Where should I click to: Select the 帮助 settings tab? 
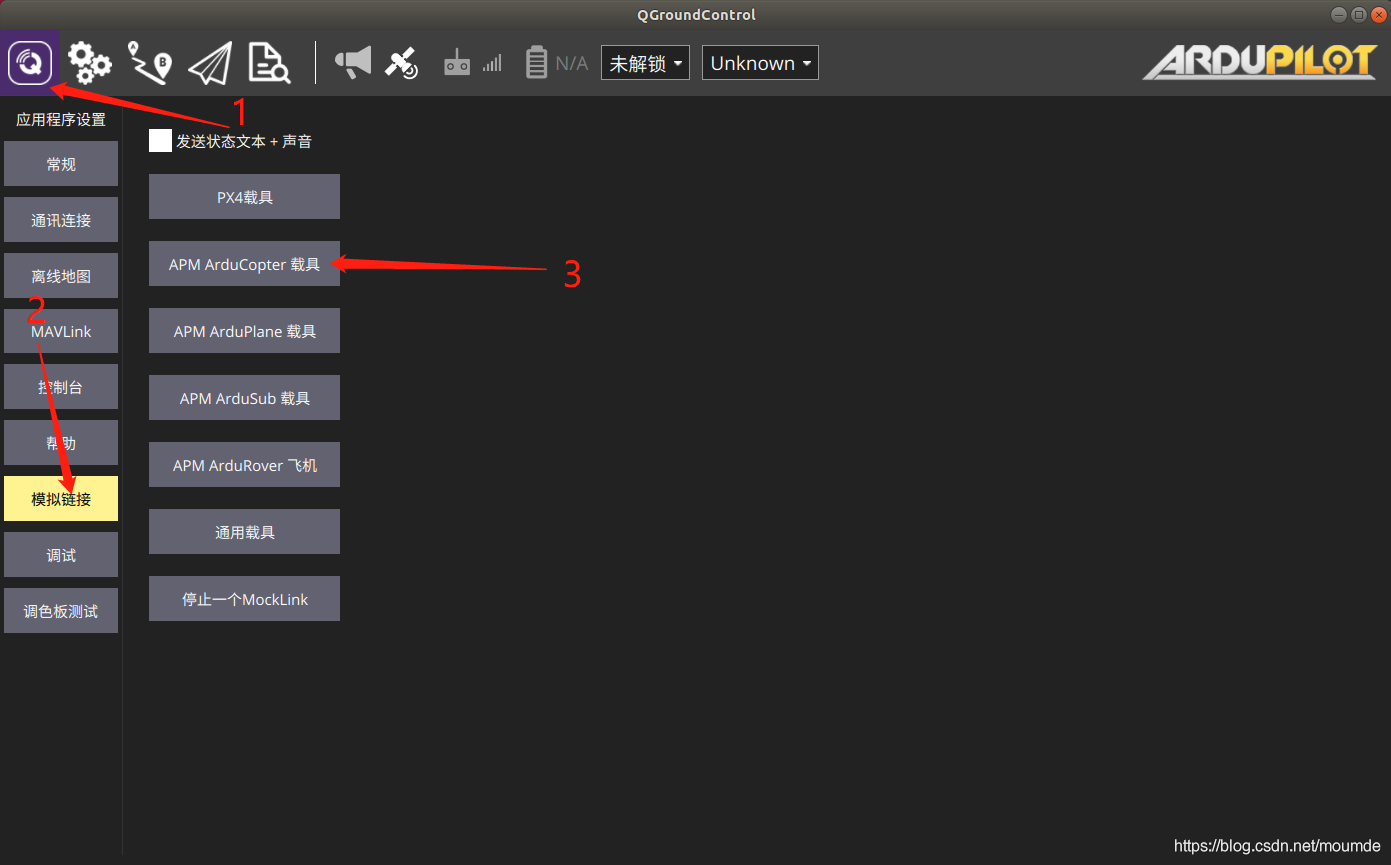coord(61,443)
